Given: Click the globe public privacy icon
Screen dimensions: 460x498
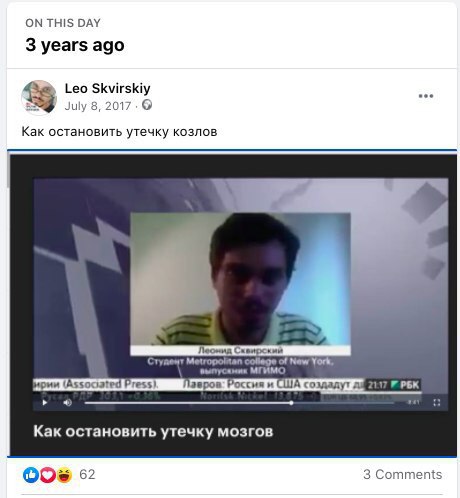Looking at the screenshot, I should (x=147, y=105).
